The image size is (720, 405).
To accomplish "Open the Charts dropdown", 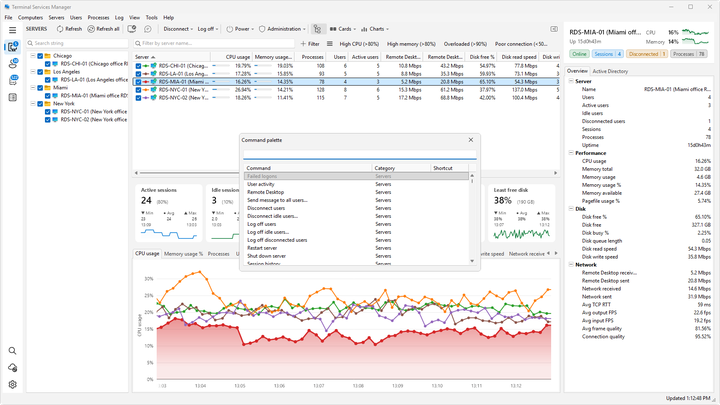I will (375, 29).
